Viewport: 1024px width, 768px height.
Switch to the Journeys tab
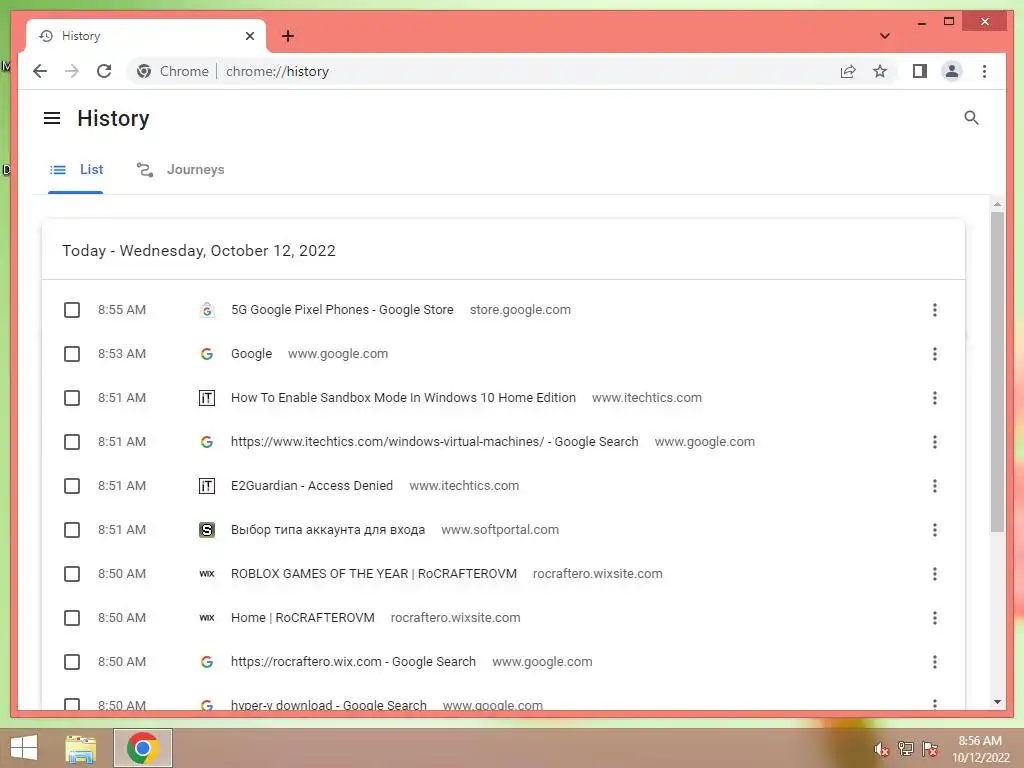(x=180, y=170)
